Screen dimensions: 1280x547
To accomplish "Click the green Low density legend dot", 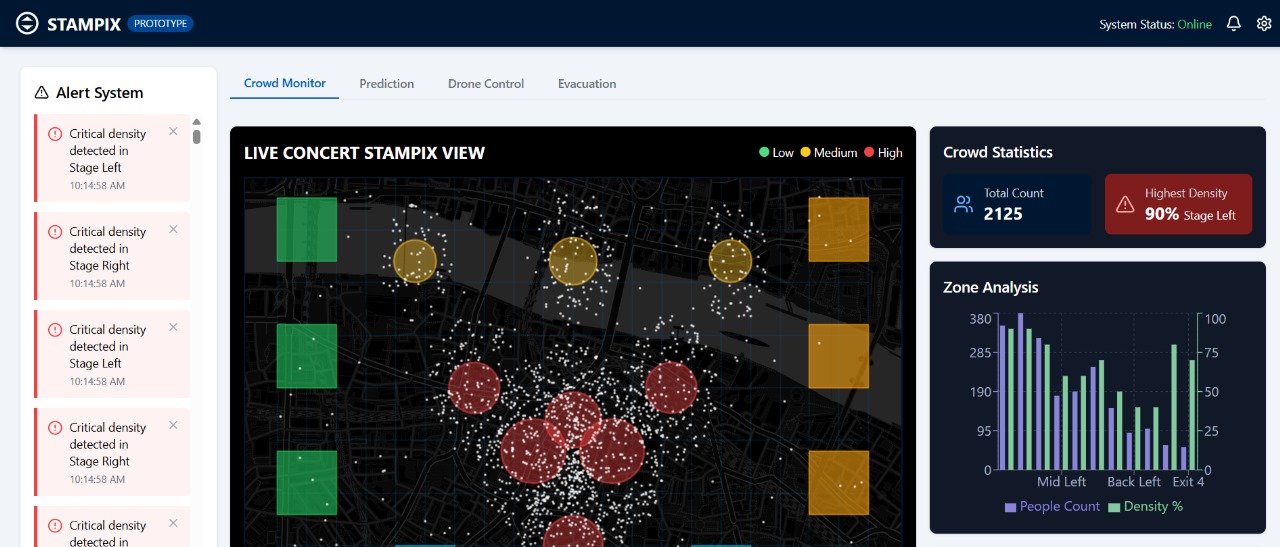I will (764, 153).
